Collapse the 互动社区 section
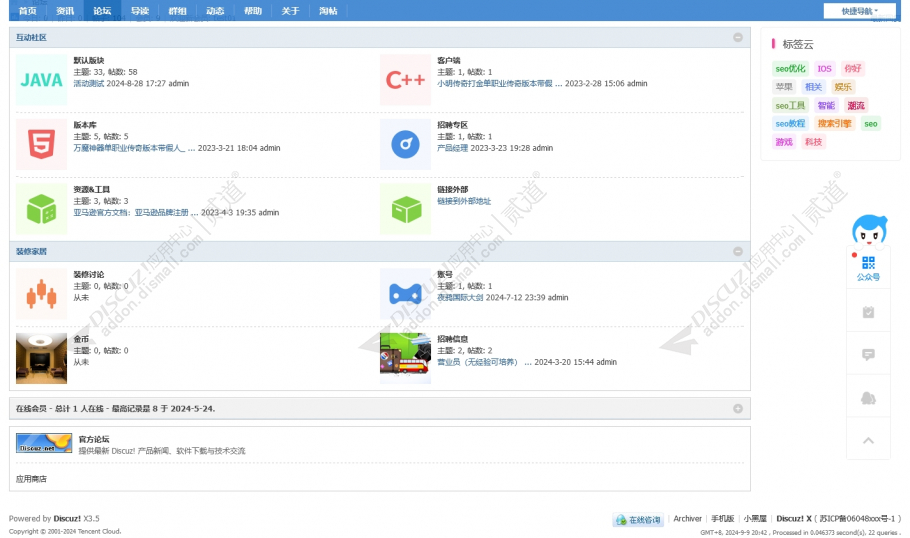910x538 pixels. [738, 37]
